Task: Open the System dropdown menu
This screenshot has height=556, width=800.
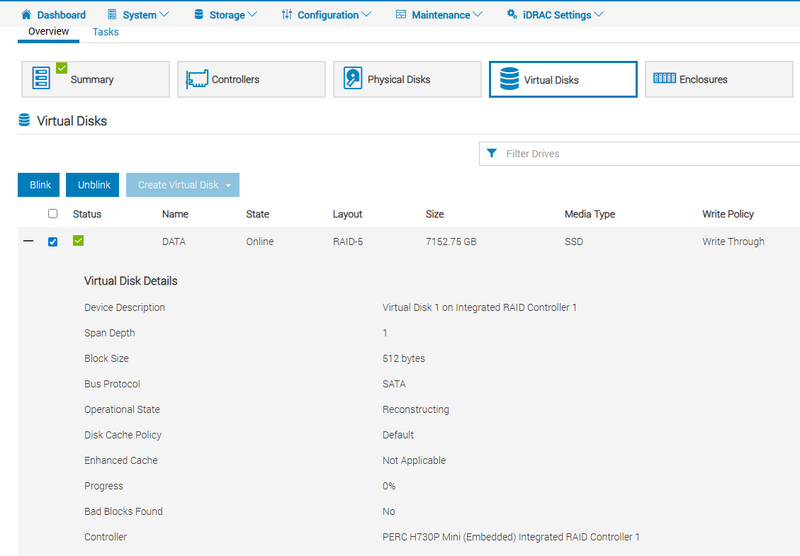Action: (146, 15)
